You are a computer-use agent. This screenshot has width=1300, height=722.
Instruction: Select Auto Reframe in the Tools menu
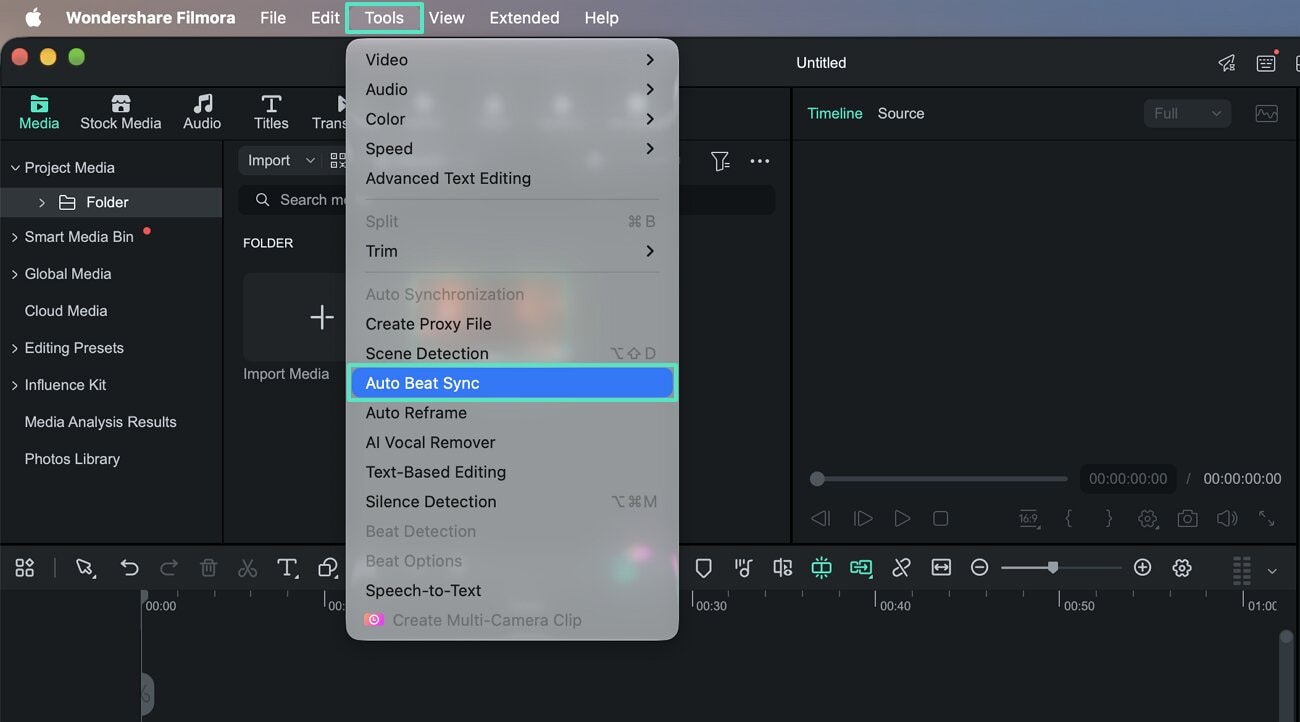pos(512,413)
